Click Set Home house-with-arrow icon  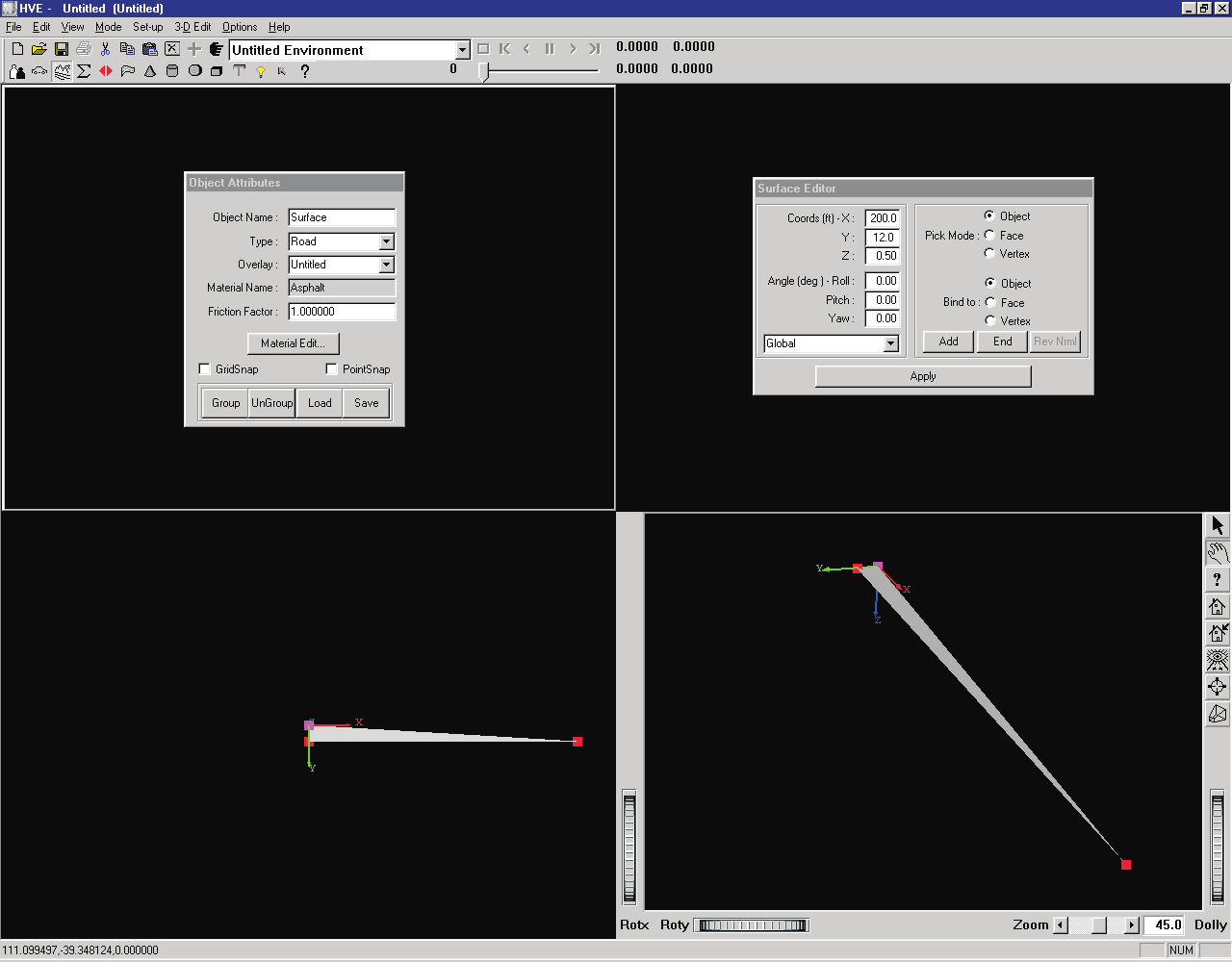tap(1218, 633)
